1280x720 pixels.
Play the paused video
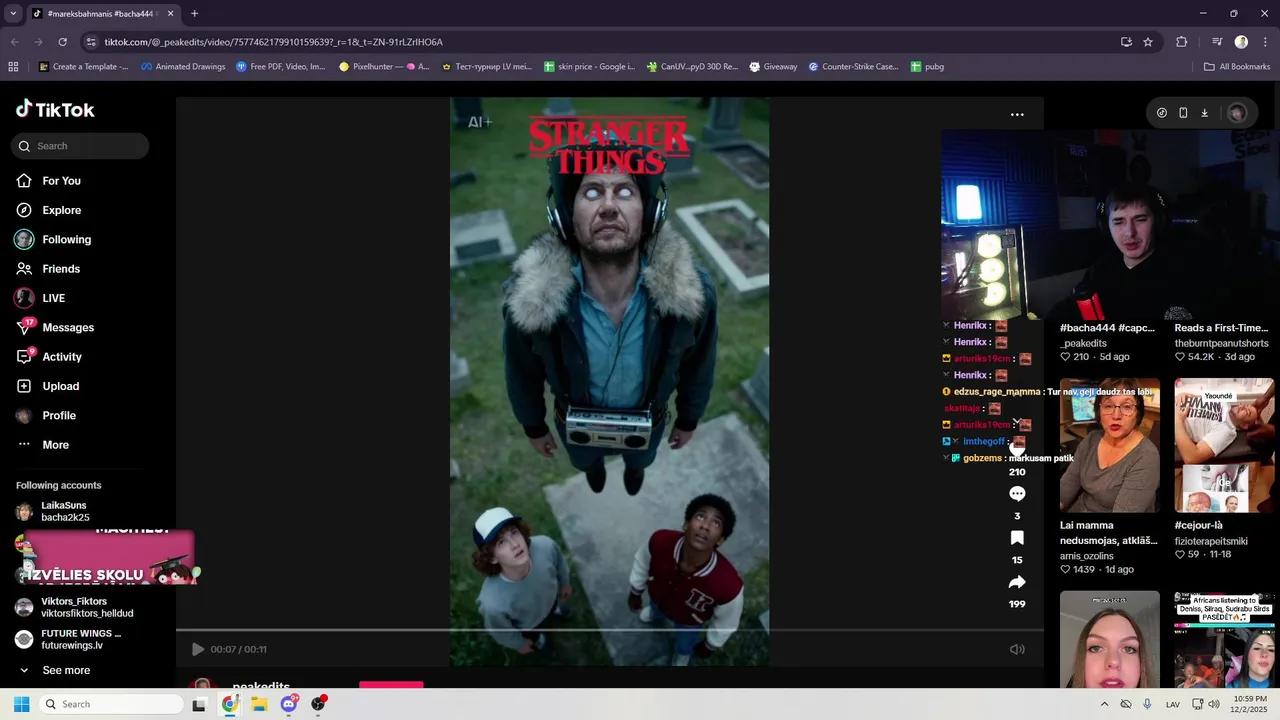click(198, 649)
